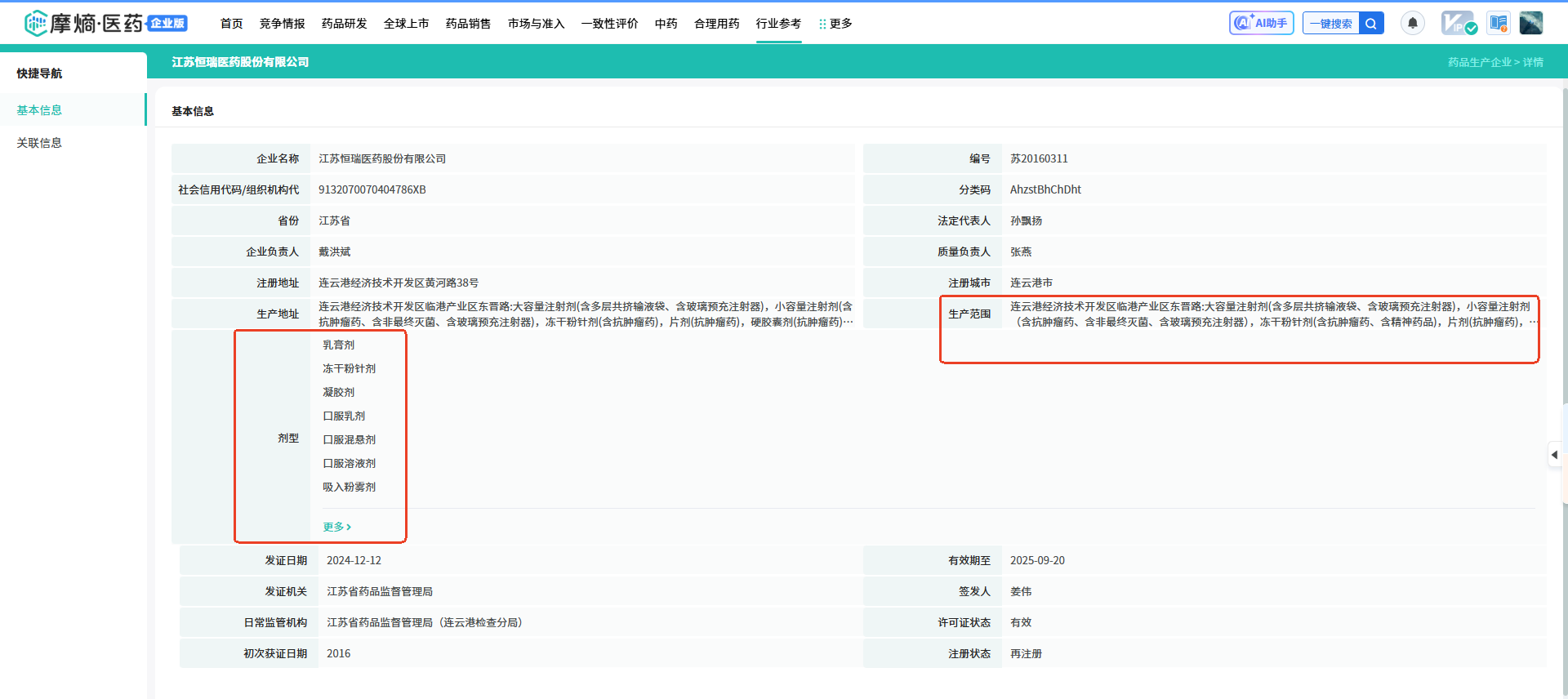Click the 冻干粉针剂 dosage form entry
The image size is (1568, 699).
[x=350, y=368]
